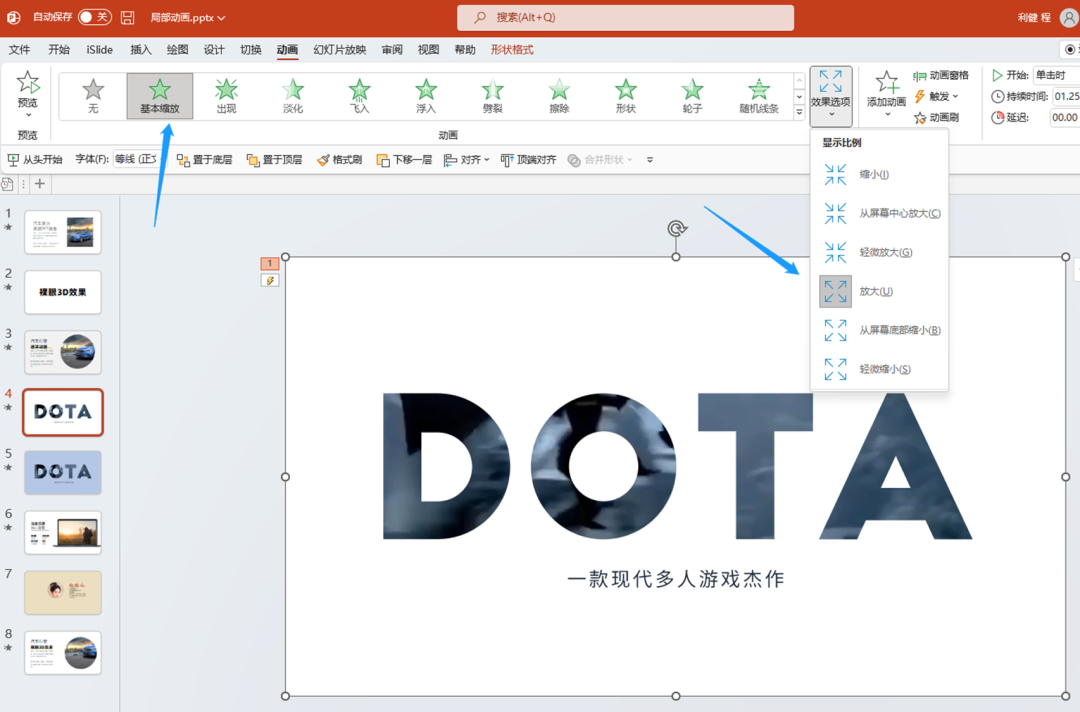Select the 基本缩放 animation effect
The image size is (1080, 712).
pyautogui.click(x=160, y=96)
